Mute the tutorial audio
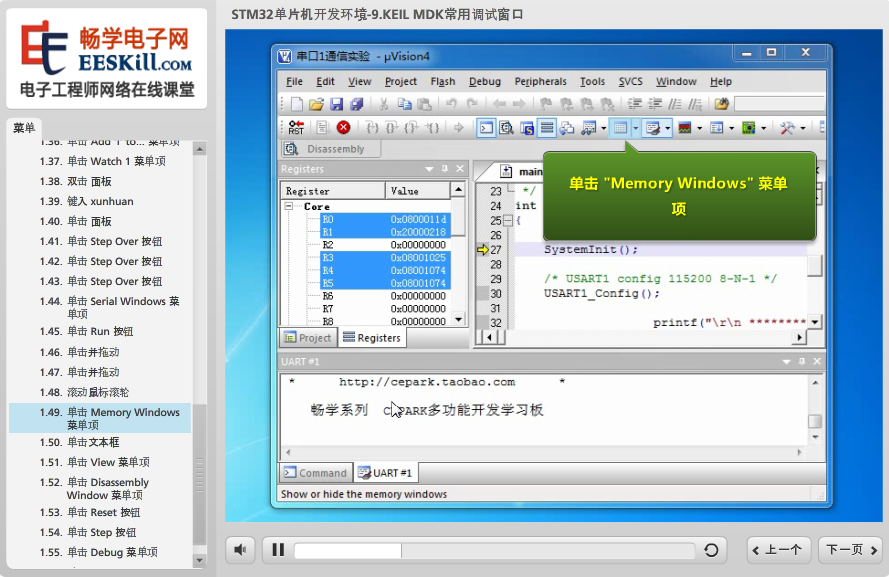 [x=241, y=550]
